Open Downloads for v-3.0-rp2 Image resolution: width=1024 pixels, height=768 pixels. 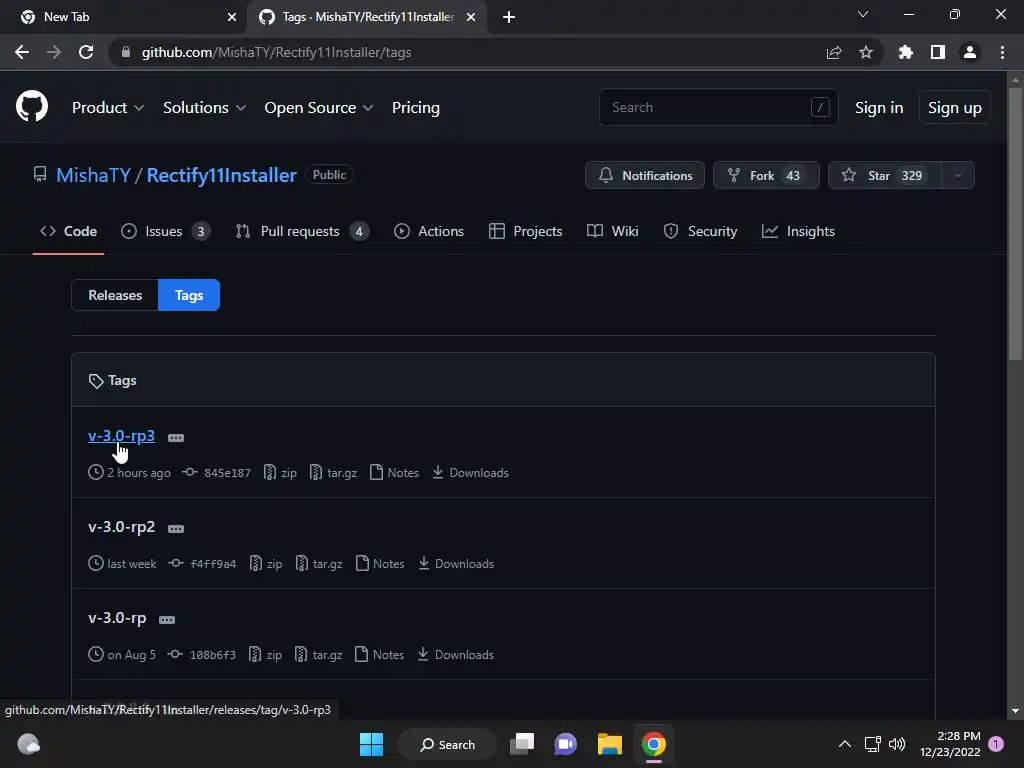[456, 564]
